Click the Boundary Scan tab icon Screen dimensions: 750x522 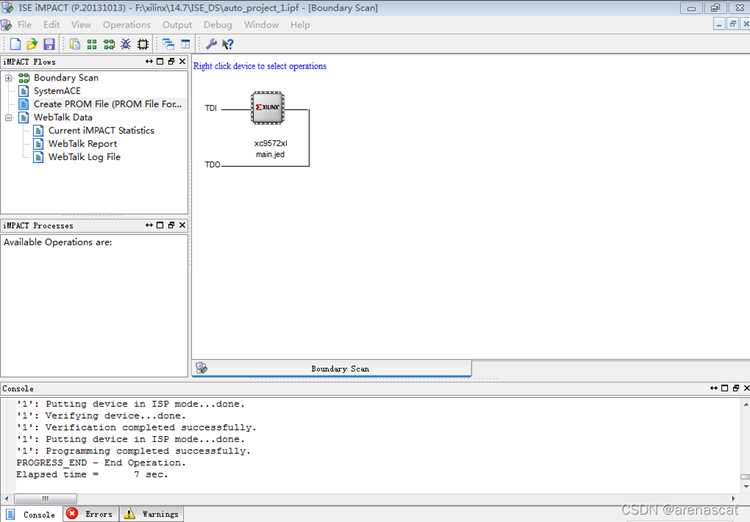[x=202, y=367]
